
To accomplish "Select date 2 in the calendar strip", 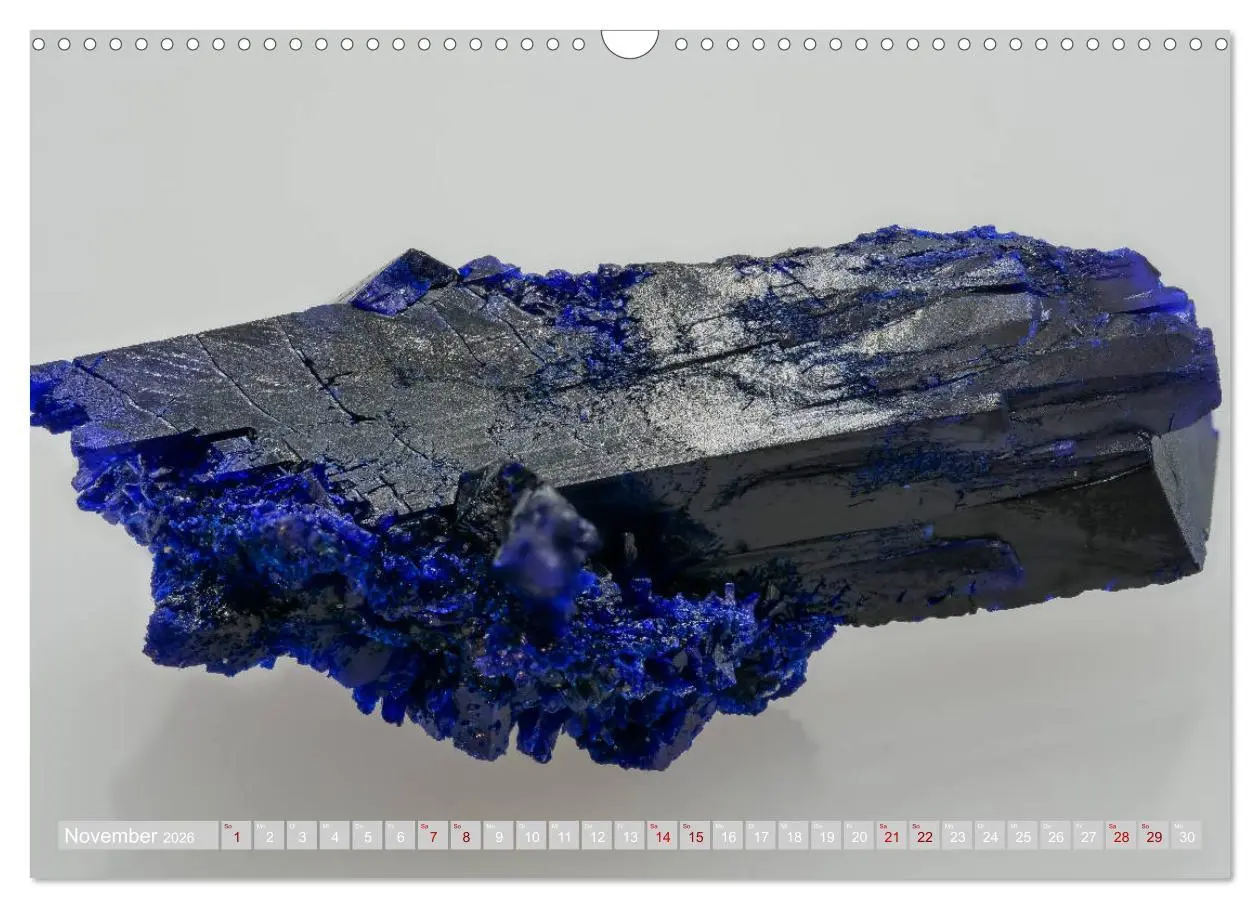I will [x=269, y=836].
